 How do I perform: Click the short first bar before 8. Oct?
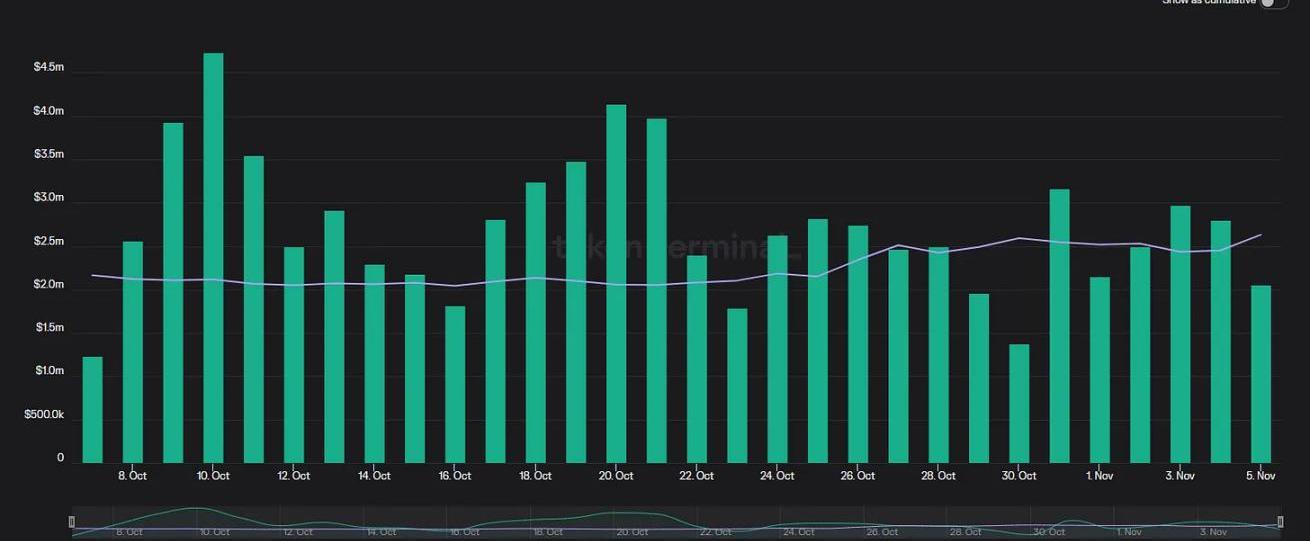pos(92,410)
